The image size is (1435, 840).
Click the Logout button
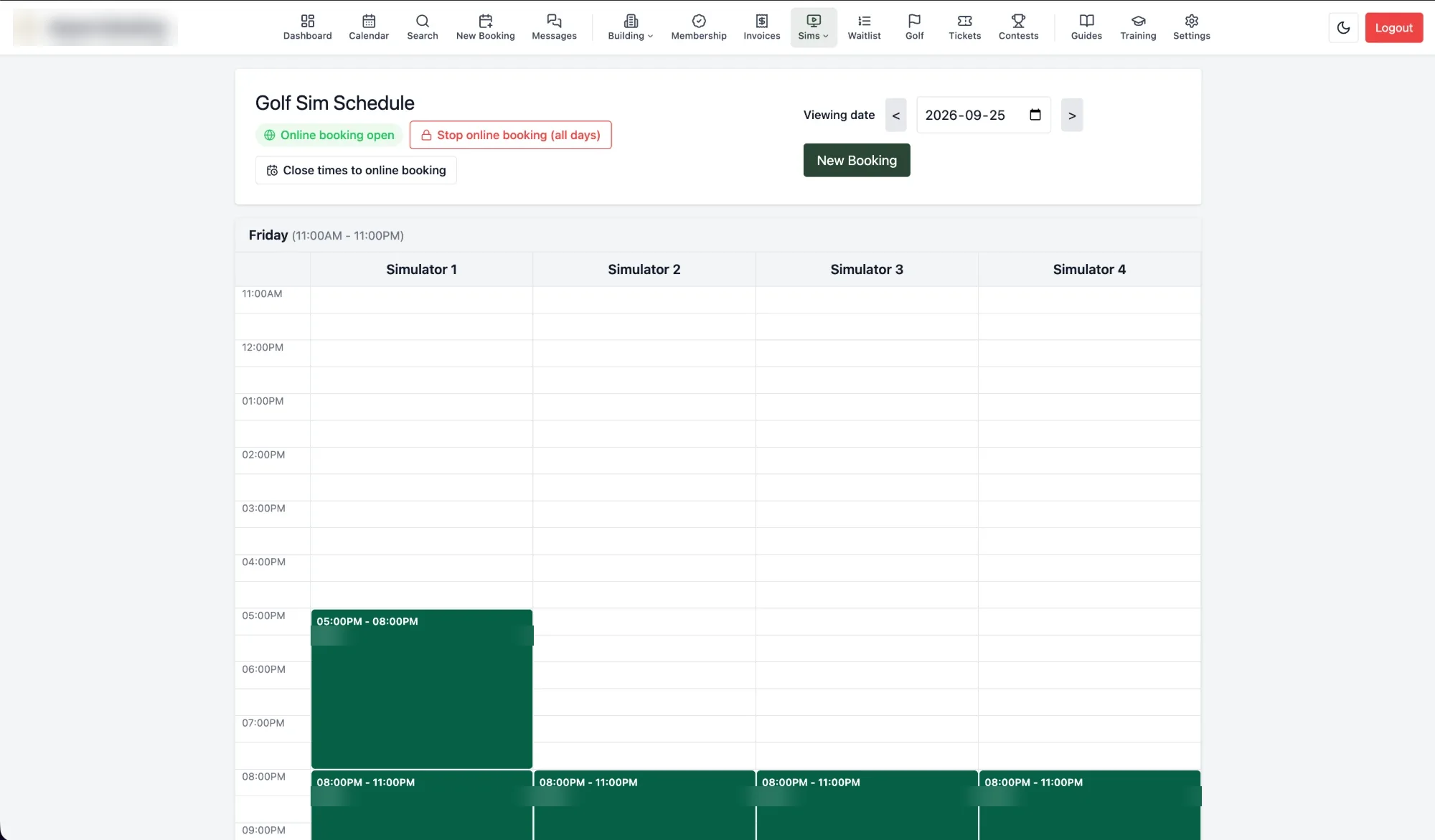1393,28
